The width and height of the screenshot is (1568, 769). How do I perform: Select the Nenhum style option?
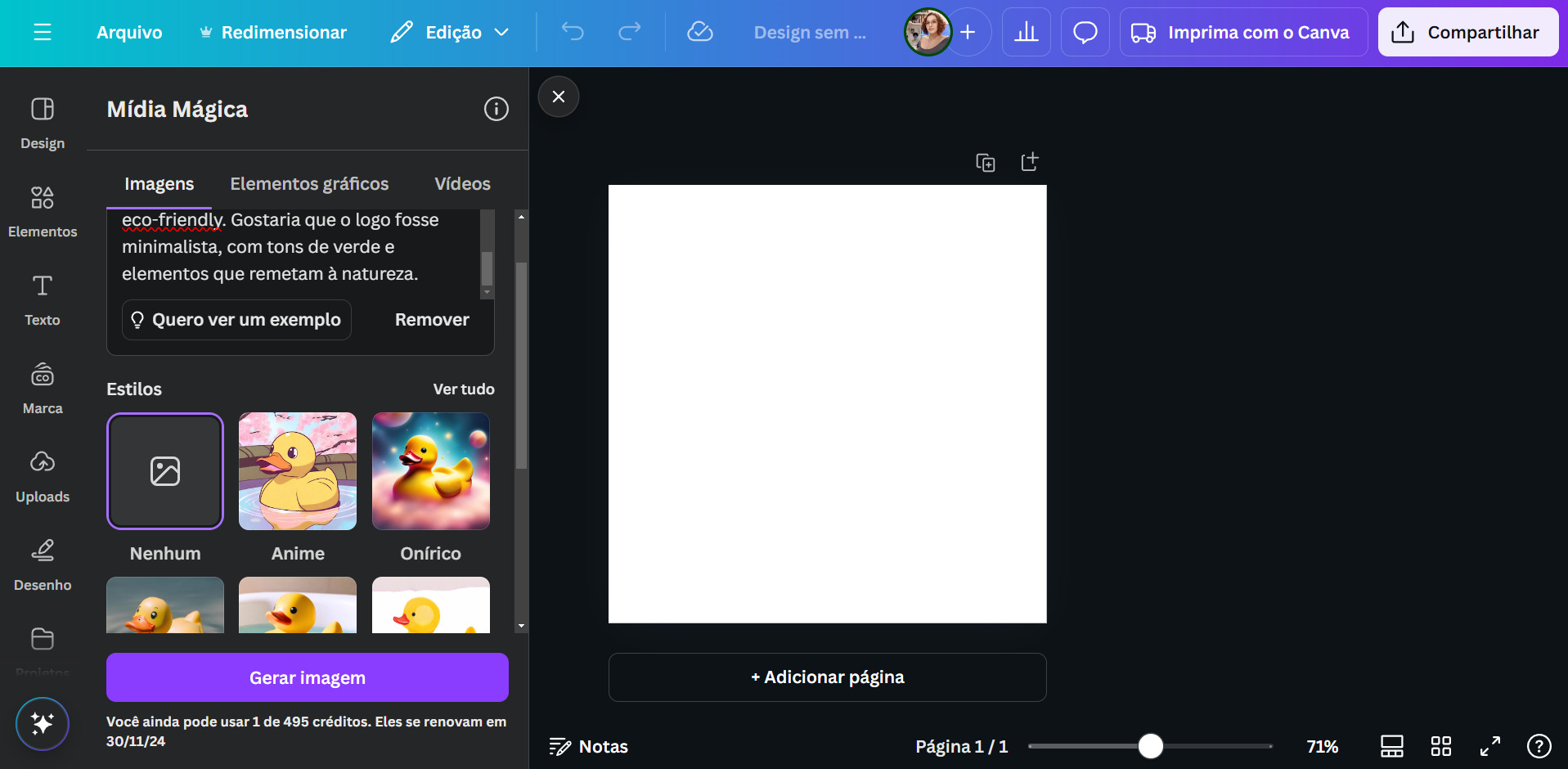click(165, 471)
